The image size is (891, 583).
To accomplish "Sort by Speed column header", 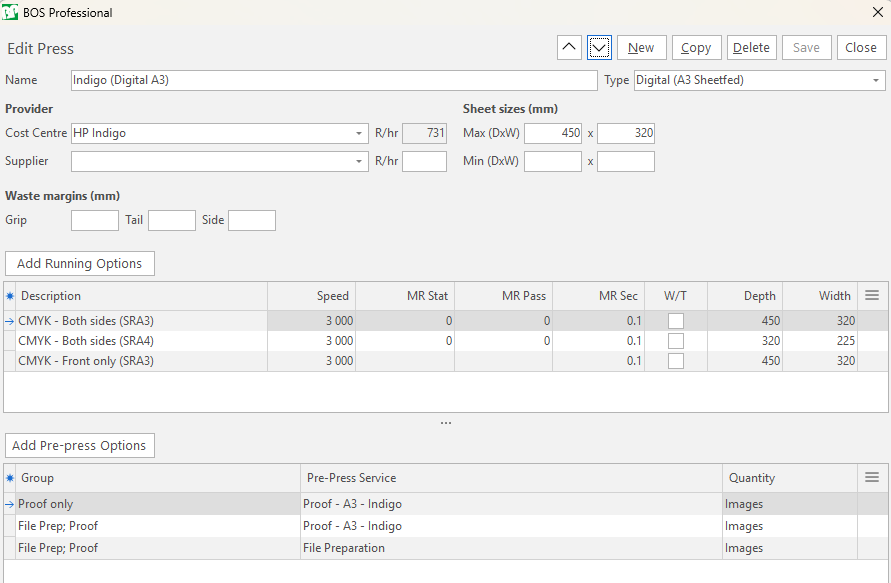I will 311,296.
